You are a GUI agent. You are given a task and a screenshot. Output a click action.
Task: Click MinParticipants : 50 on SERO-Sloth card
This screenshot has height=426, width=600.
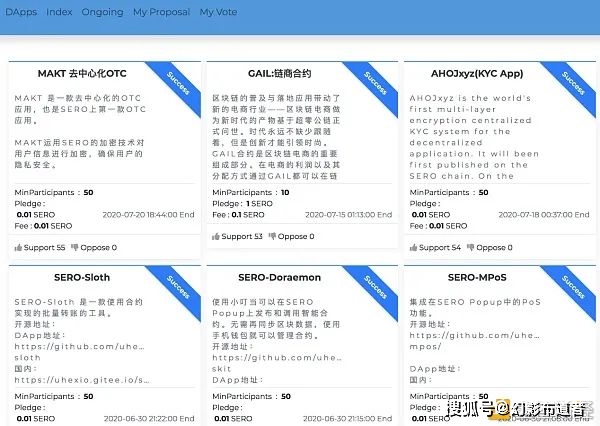[54, 397]
